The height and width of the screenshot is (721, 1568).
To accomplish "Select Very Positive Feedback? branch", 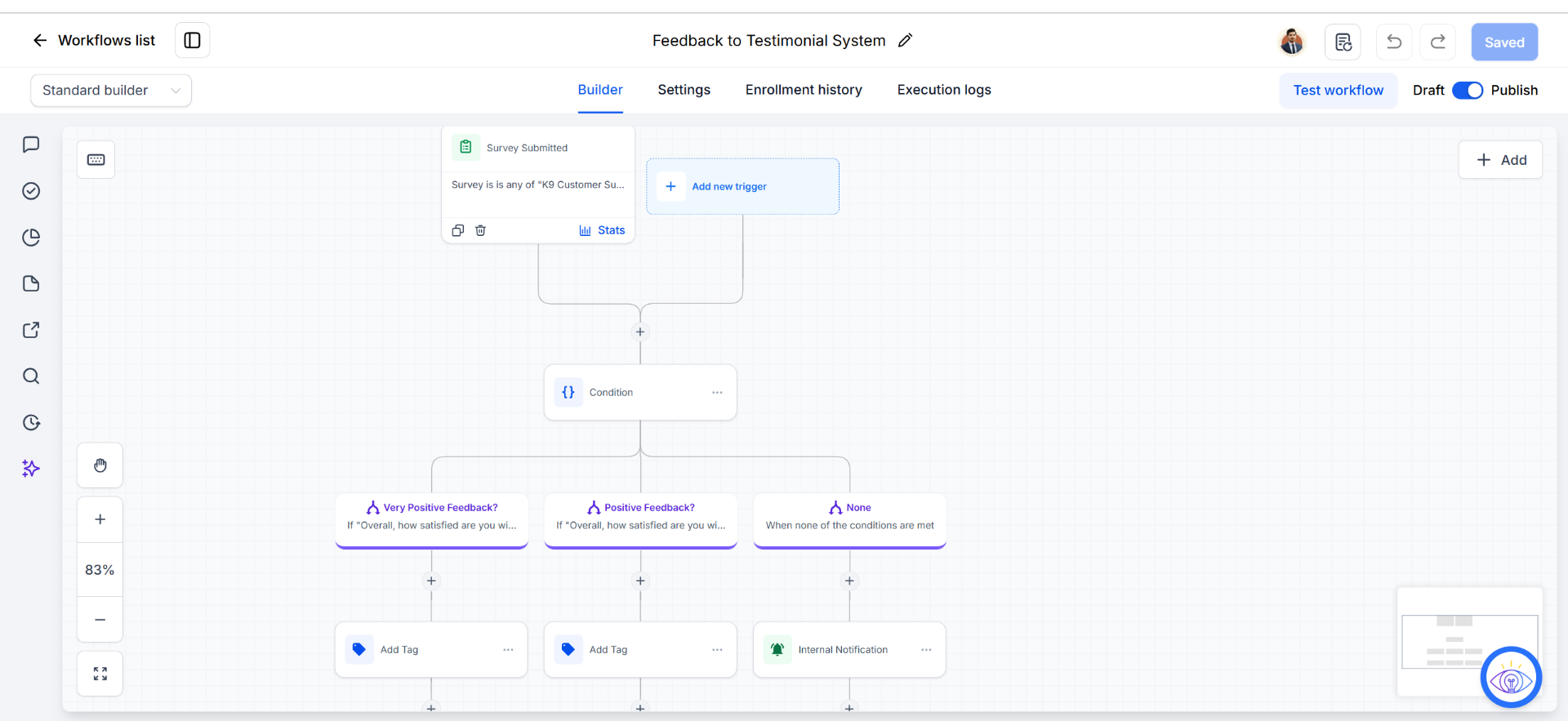I will 431,520.
